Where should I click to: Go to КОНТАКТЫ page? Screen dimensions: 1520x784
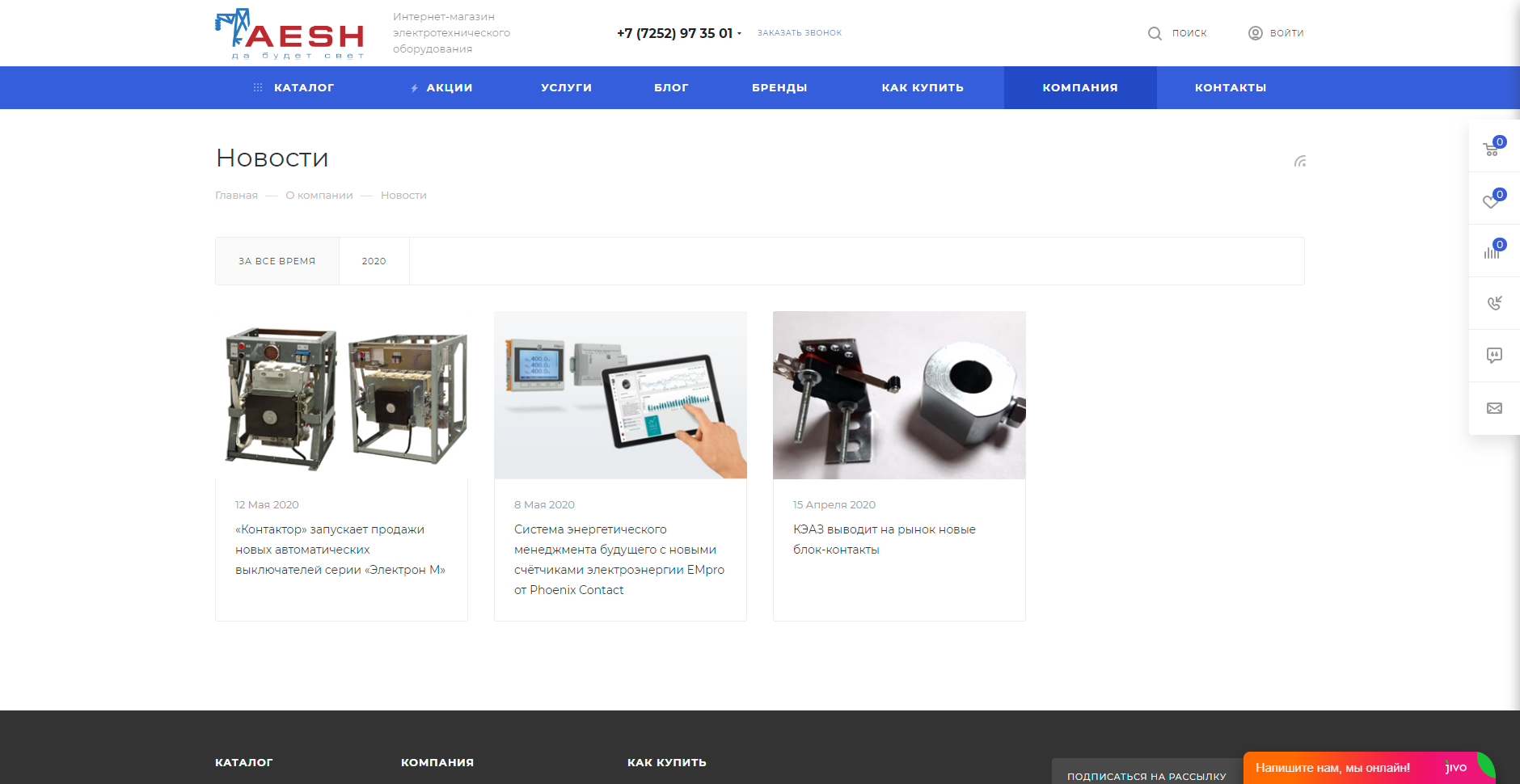click(1231, 87)
